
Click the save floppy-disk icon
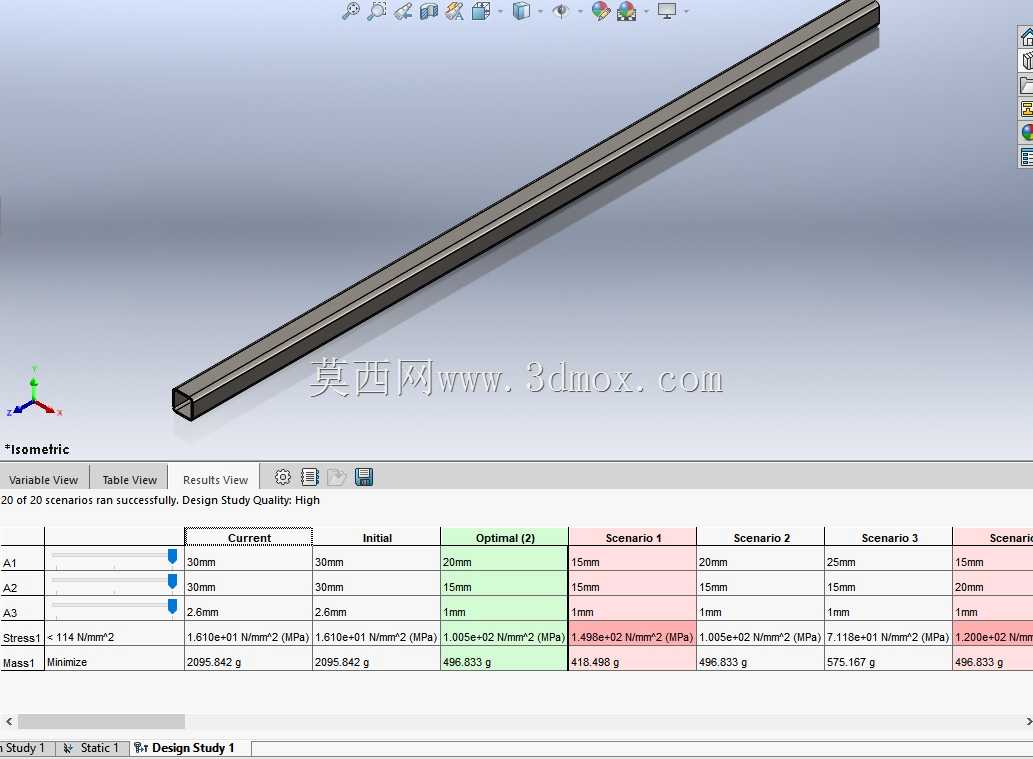coord(364,477)
